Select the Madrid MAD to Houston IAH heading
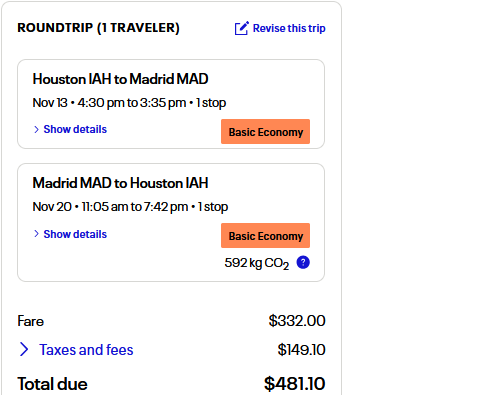 (x=120, y=183)
